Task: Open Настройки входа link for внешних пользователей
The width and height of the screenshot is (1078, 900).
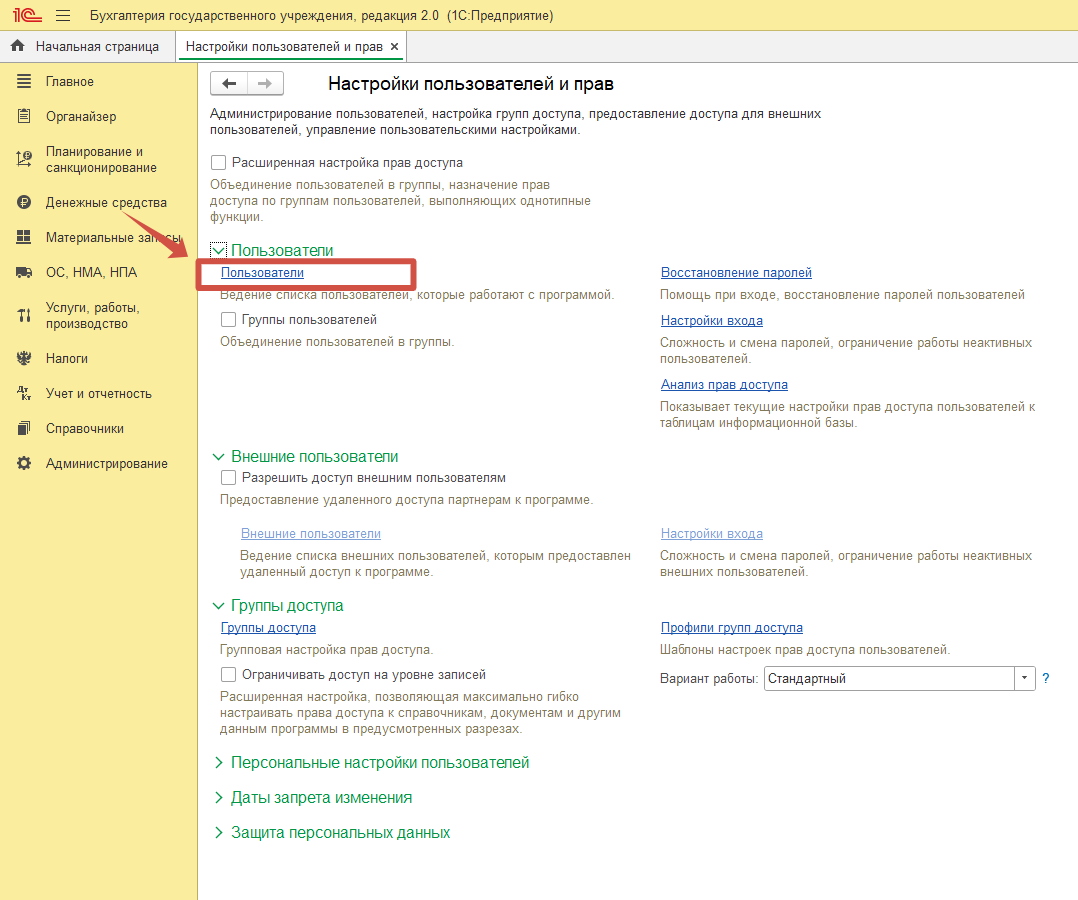Action: coord(712,534)
